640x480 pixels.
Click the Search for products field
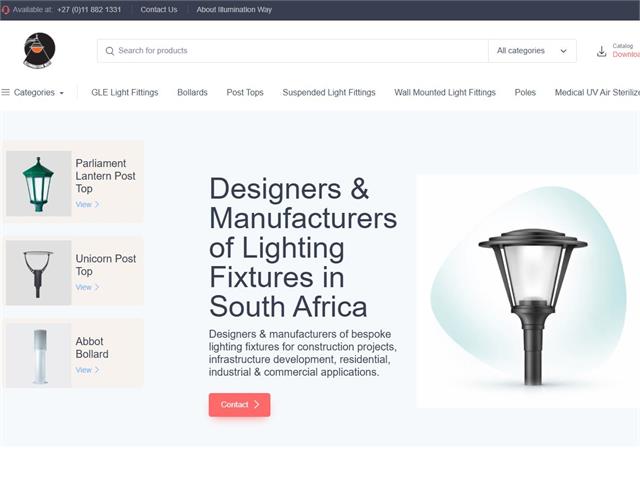pyautogui.click(x=293, y=51)
